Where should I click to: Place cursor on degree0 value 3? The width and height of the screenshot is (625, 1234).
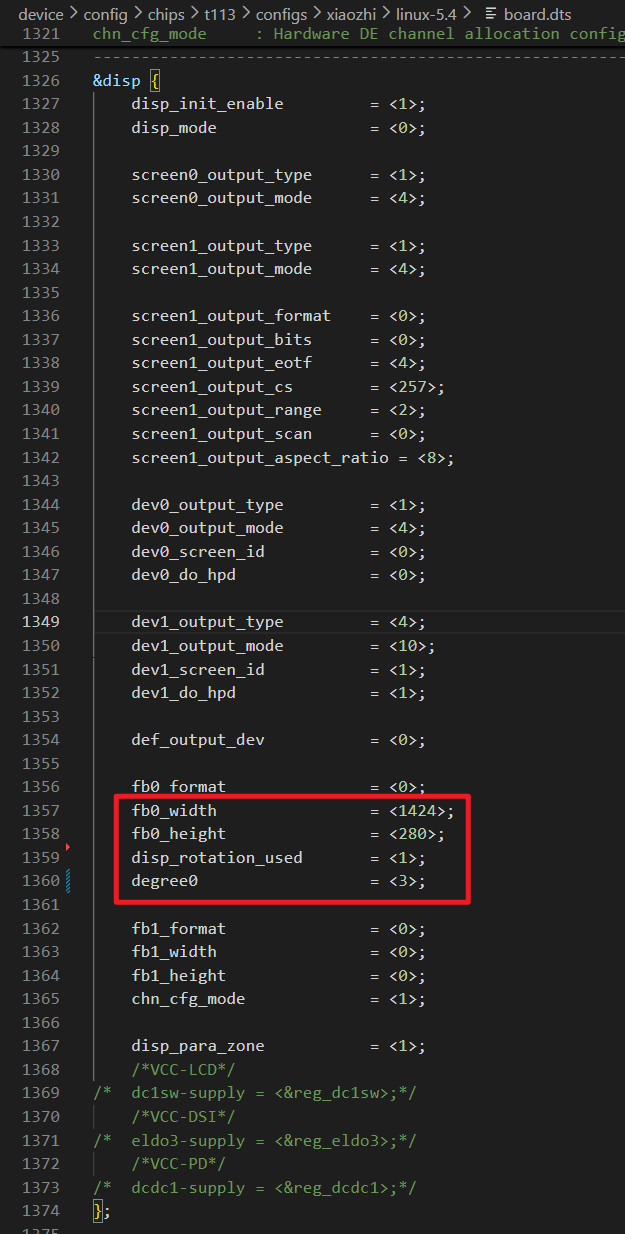click(407, 881)
